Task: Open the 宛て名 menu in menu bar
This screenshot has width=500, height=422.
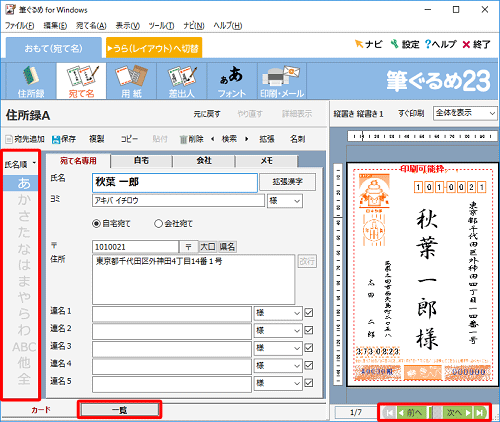Action: [x=91, y=25]
